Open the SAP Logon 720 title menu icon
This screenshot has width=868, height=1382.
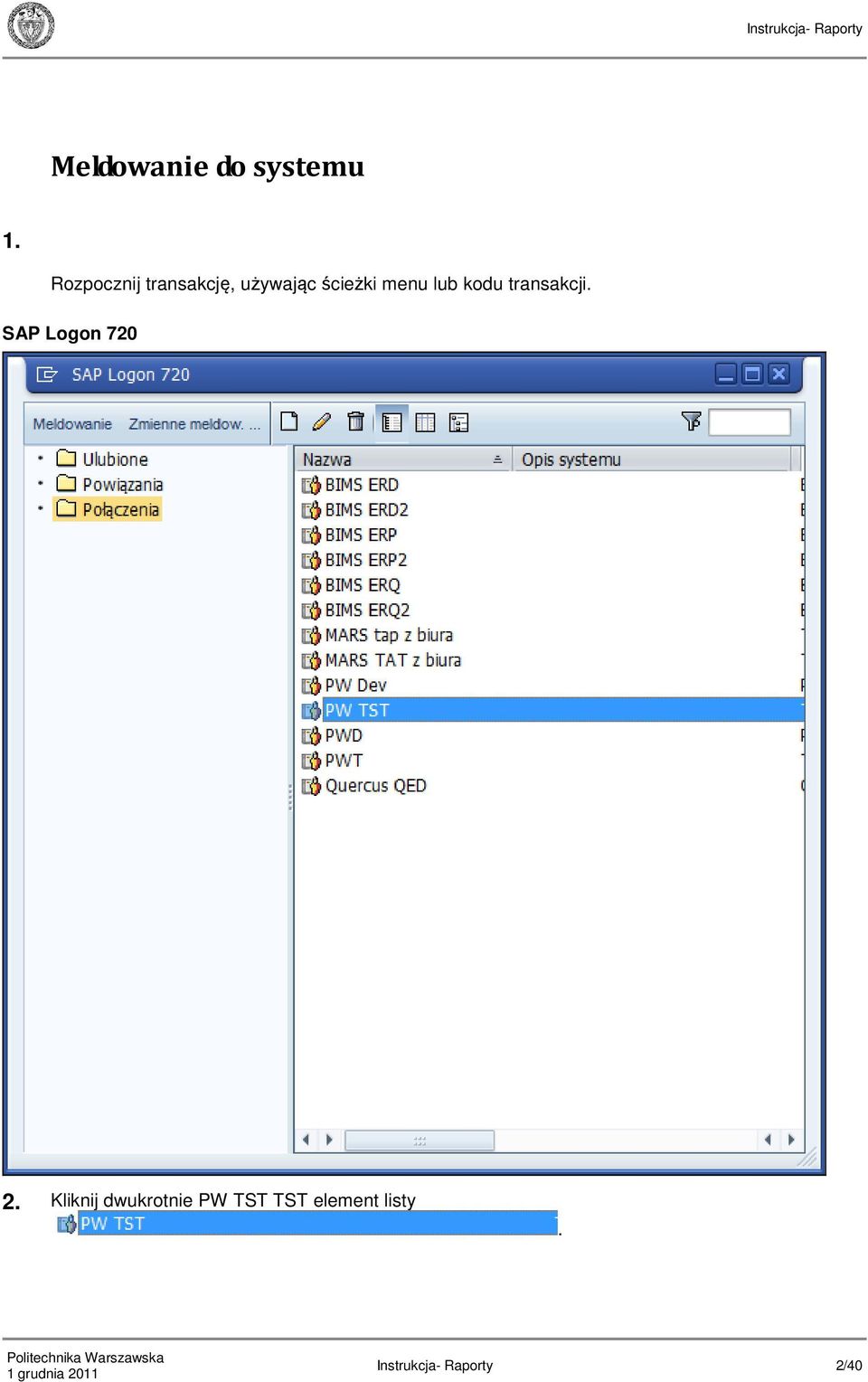point(47,374)
